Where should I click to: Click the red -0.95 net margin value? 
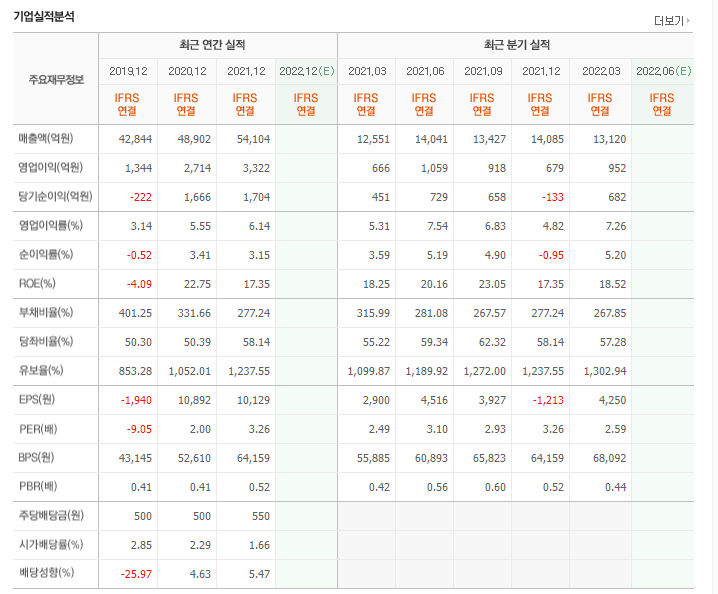551,255
